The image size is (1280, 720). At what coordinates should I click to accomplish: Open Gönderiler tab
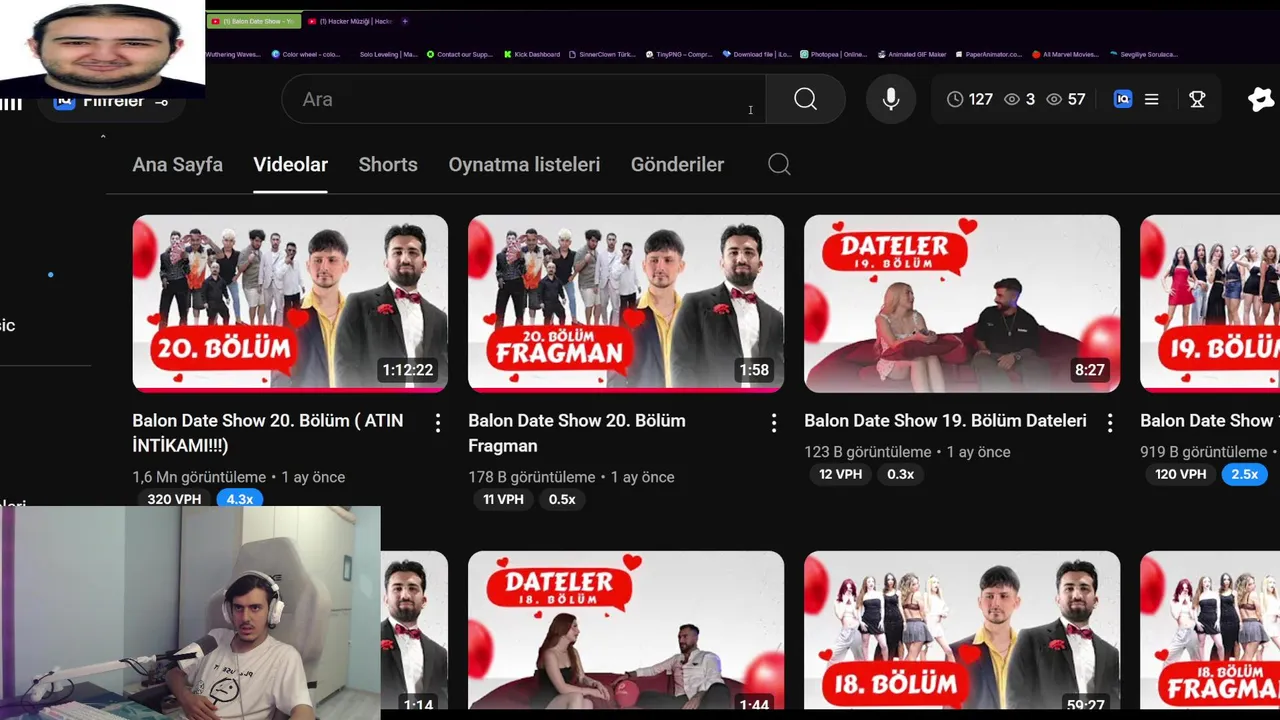pyautogui.click(x=677, y=164)
